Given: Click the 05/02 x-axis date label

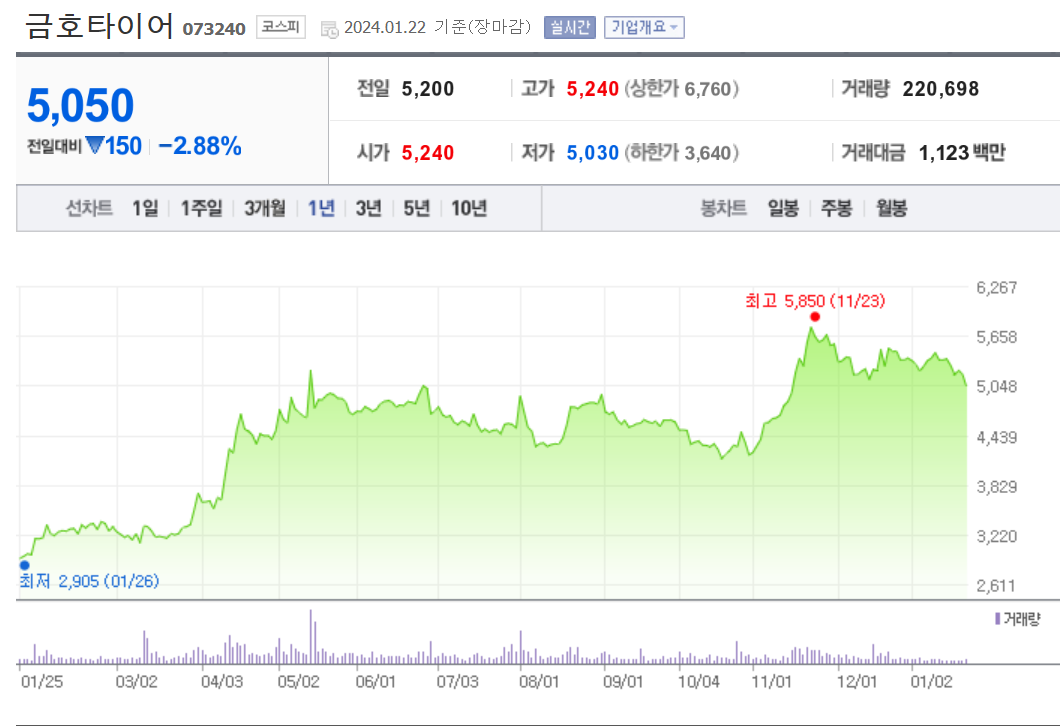Looking at the screenshot, I should click(x=298, y=681).
